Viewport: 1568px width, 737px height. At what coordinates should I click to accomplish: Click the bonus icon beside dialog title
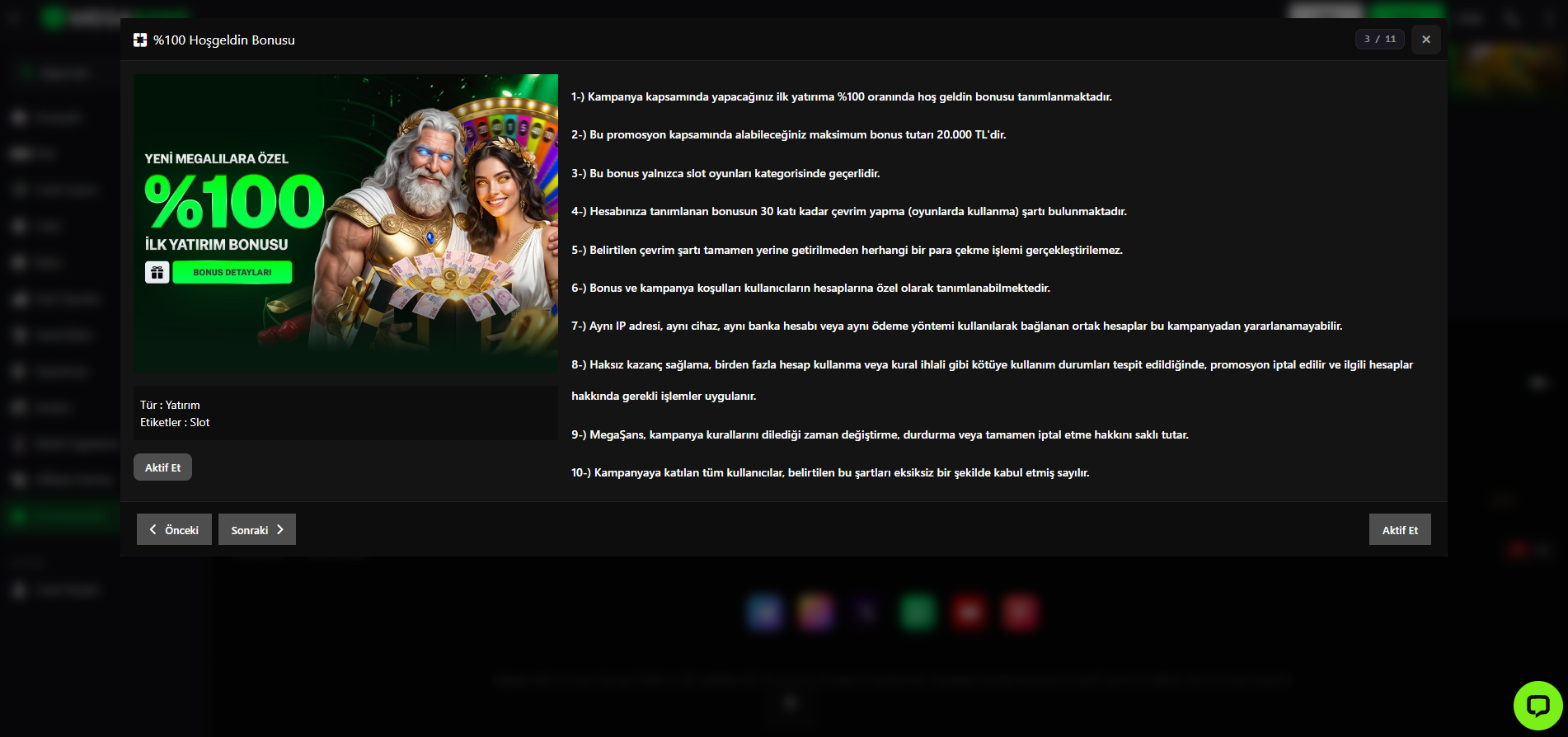140,40
